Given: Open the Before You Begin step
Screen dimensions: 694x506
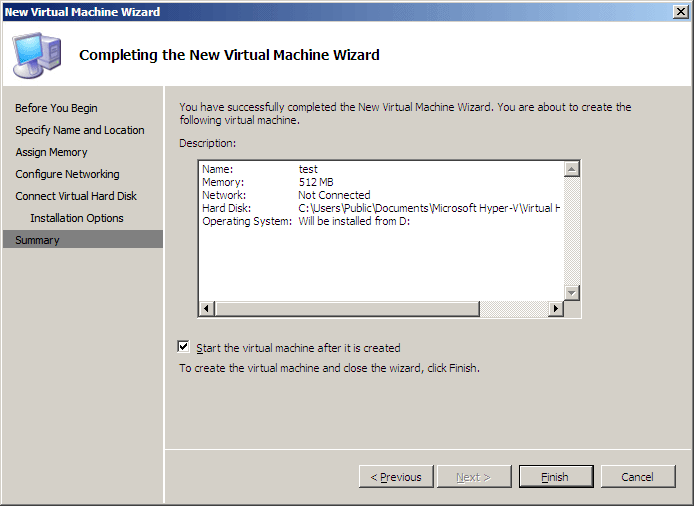Looking at the screenshot, I should [56, 108].
